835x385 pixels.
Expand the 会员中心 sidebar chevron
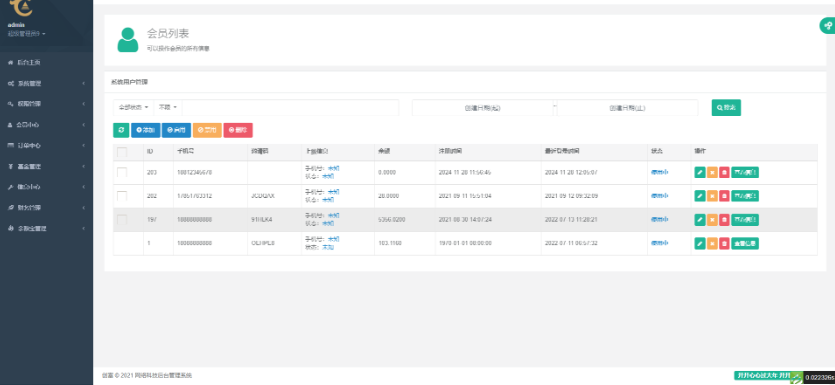click(x=84, y=125)
